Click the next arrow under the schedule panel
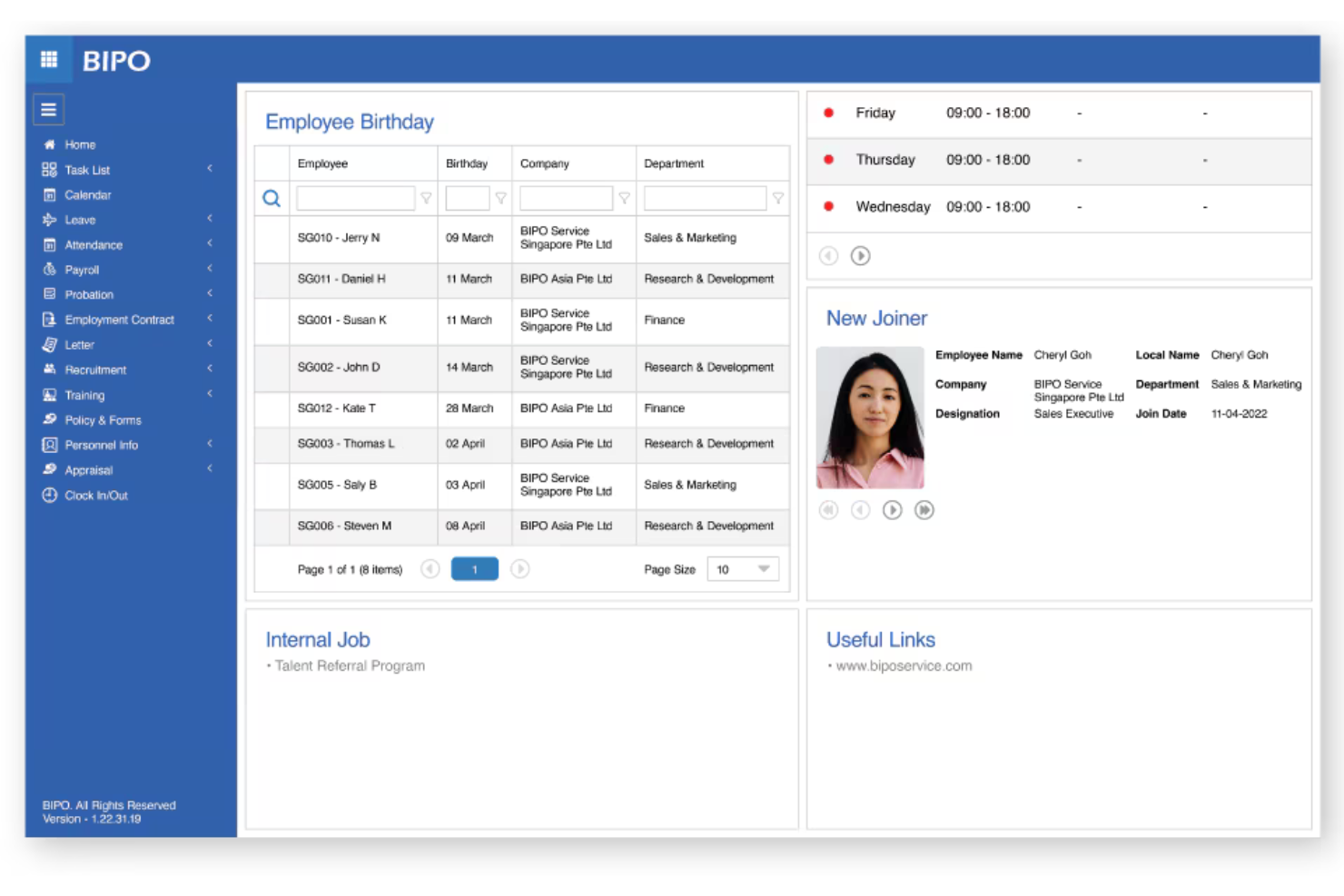This screenshot has height=896, width=1344. pyautogui.click(x=860, y=255)
